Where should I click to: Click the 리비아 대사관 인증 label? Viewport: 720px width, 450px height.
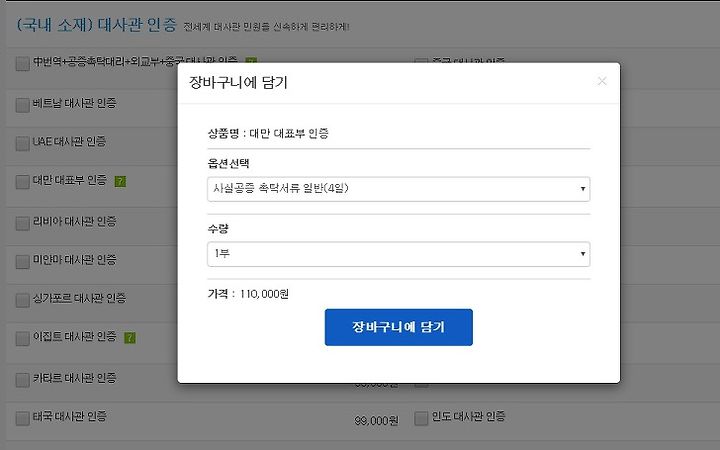pos(74,222)
